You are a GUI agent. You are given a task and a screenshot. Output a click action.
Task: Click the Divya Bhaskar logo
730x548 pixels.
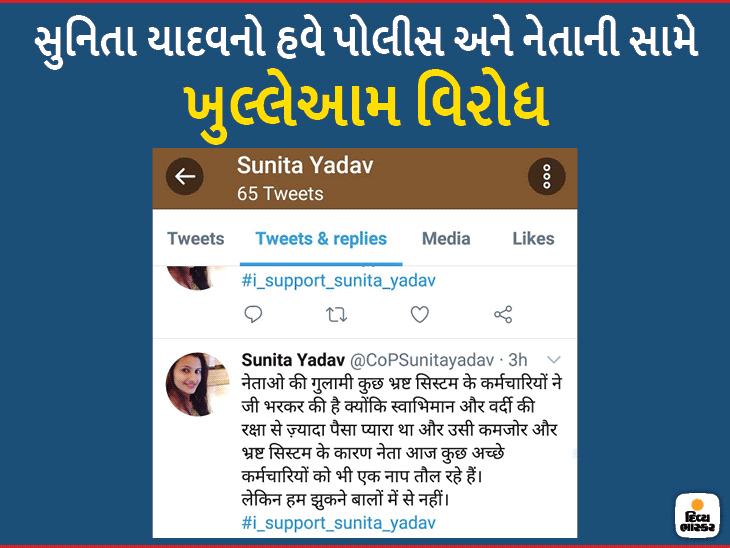697,516
